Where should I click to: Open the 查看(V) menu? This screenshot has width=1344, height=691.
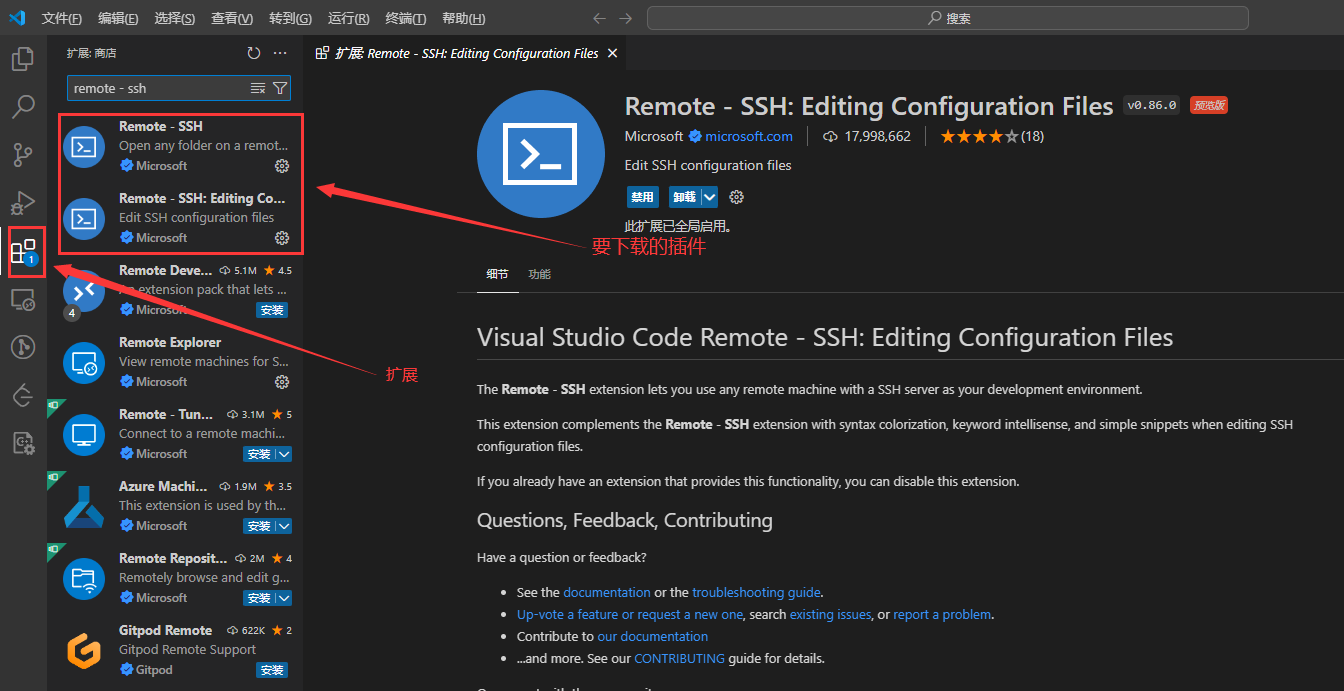(x=232, y=19)
